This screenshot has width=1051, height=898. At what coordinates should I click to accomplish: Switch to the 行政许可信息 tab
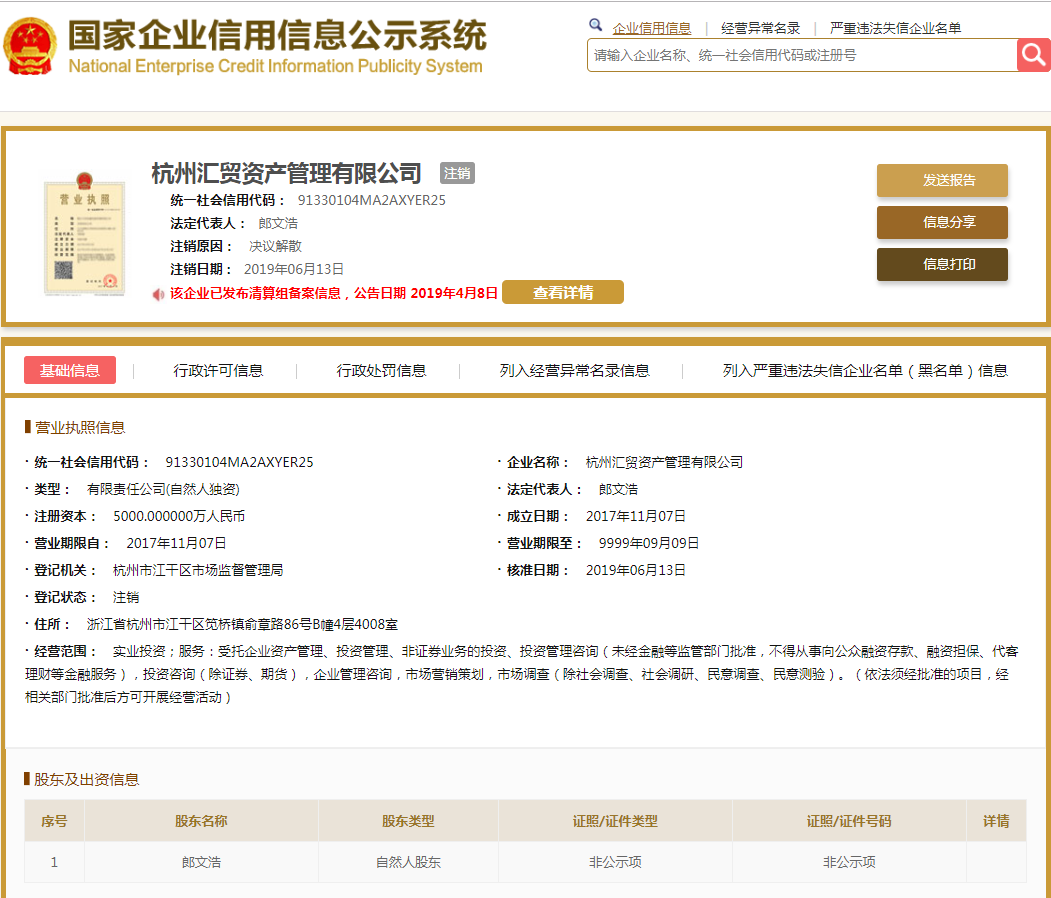tap(218, 370)
